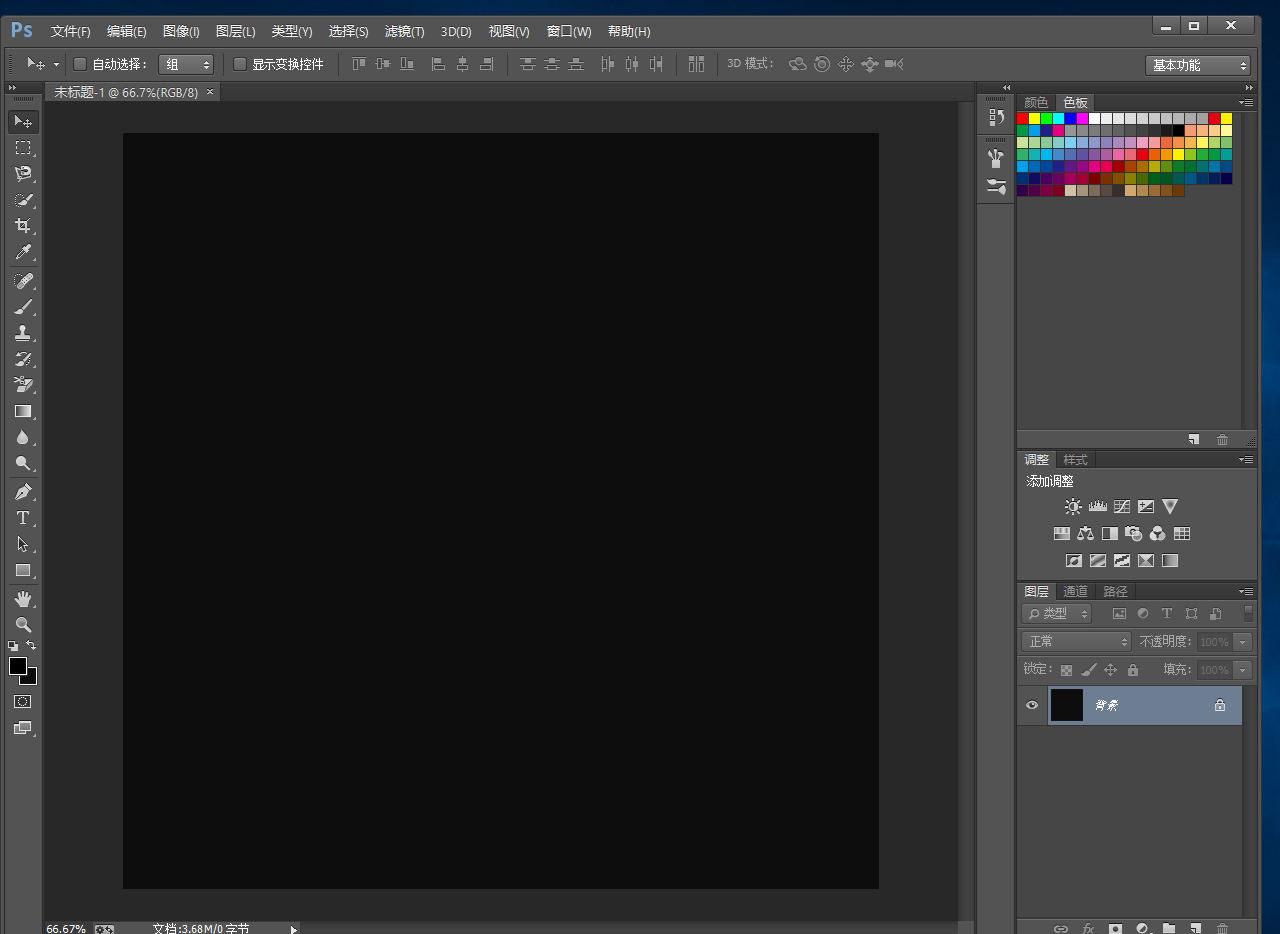Viewport: 1280px width, 934px height.
Task: Add a Curves adjustment
Action: tap(1122, 507)
